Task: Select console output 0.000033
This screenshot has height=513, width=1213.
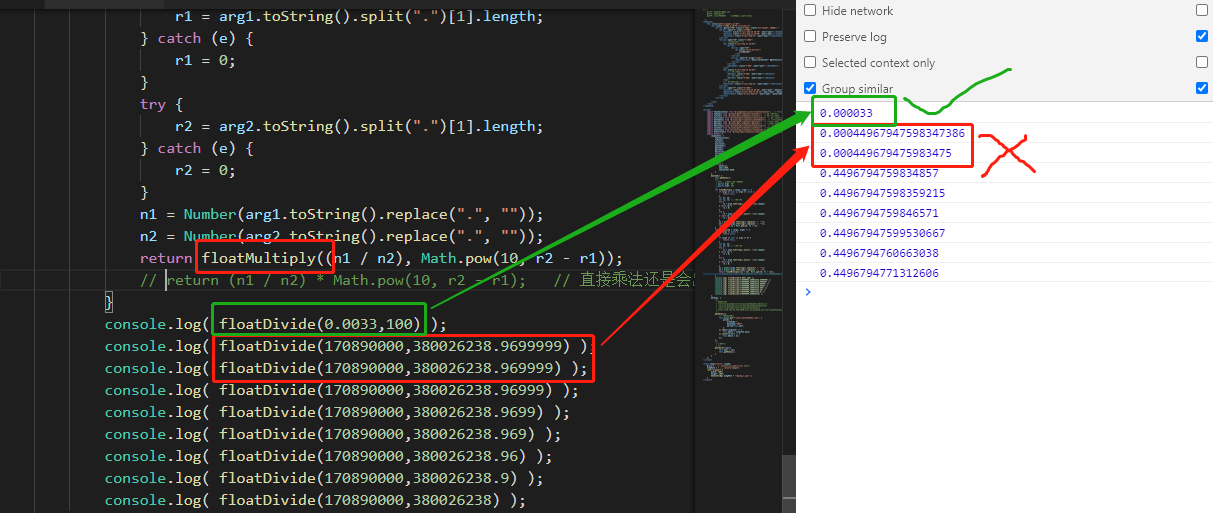Action: [846, 113]
